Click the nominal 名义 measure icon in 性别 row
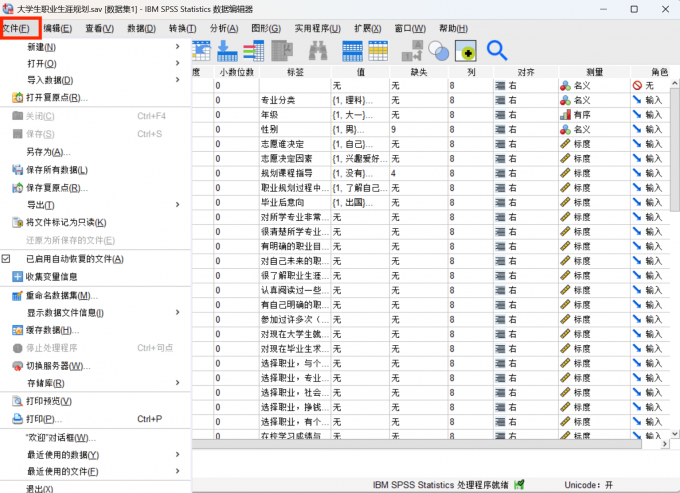This screenshot has height=493, width=680. click(565, 129)
